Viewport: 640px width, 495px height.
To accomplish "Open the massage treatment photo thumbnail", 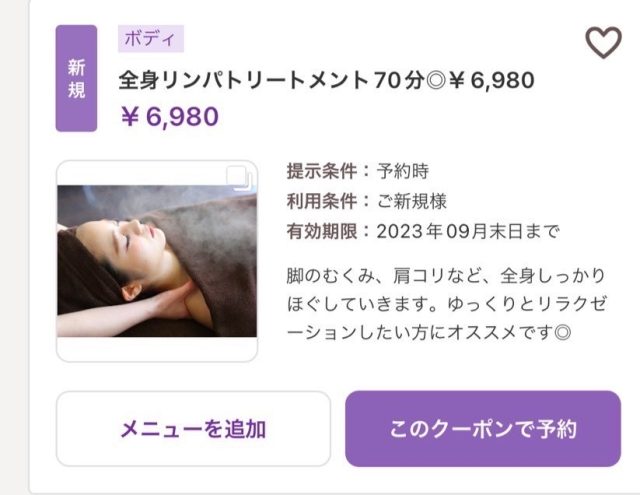I will 157,261.
